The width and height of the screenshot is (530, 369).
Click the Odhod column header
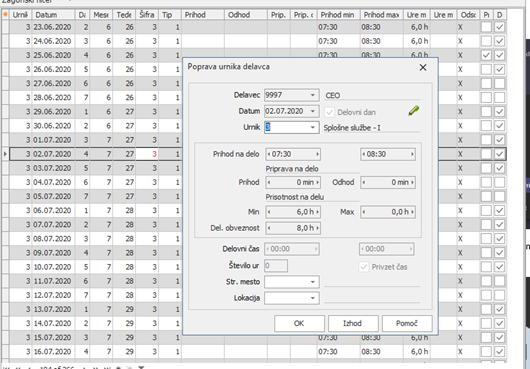246,15
